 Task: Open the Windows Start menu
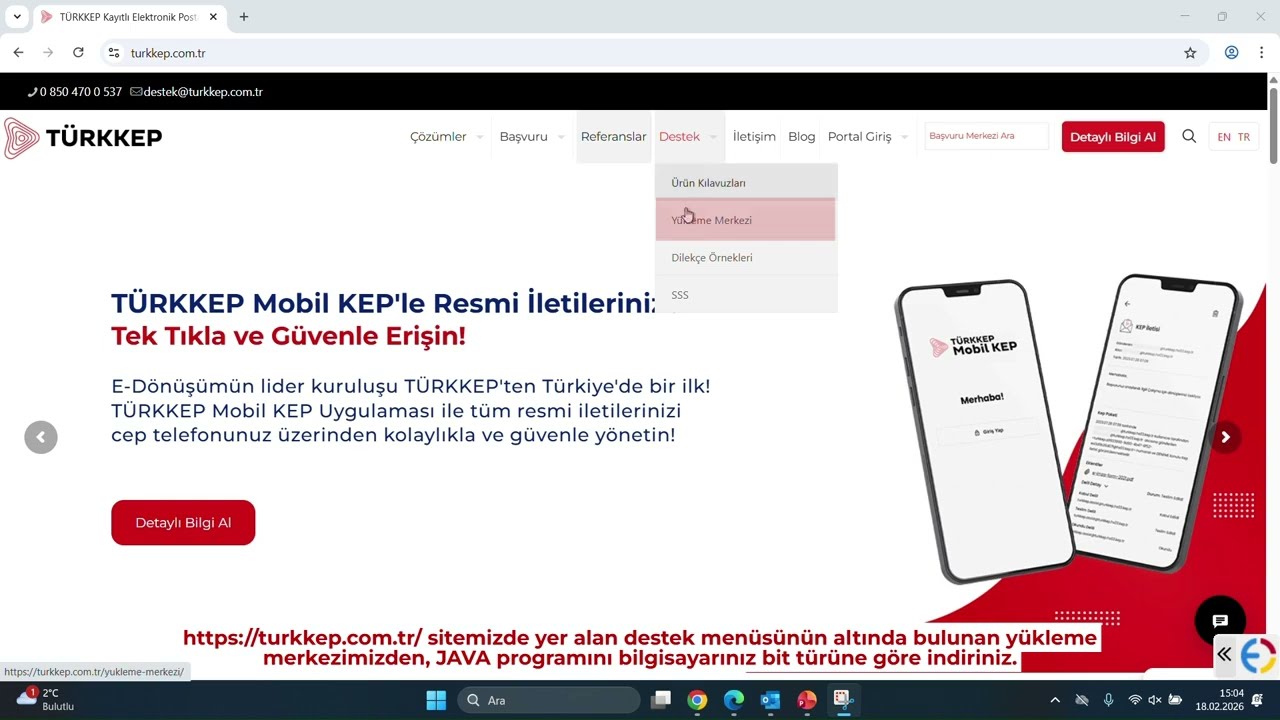pyautogui.click(x=436, y=700)
